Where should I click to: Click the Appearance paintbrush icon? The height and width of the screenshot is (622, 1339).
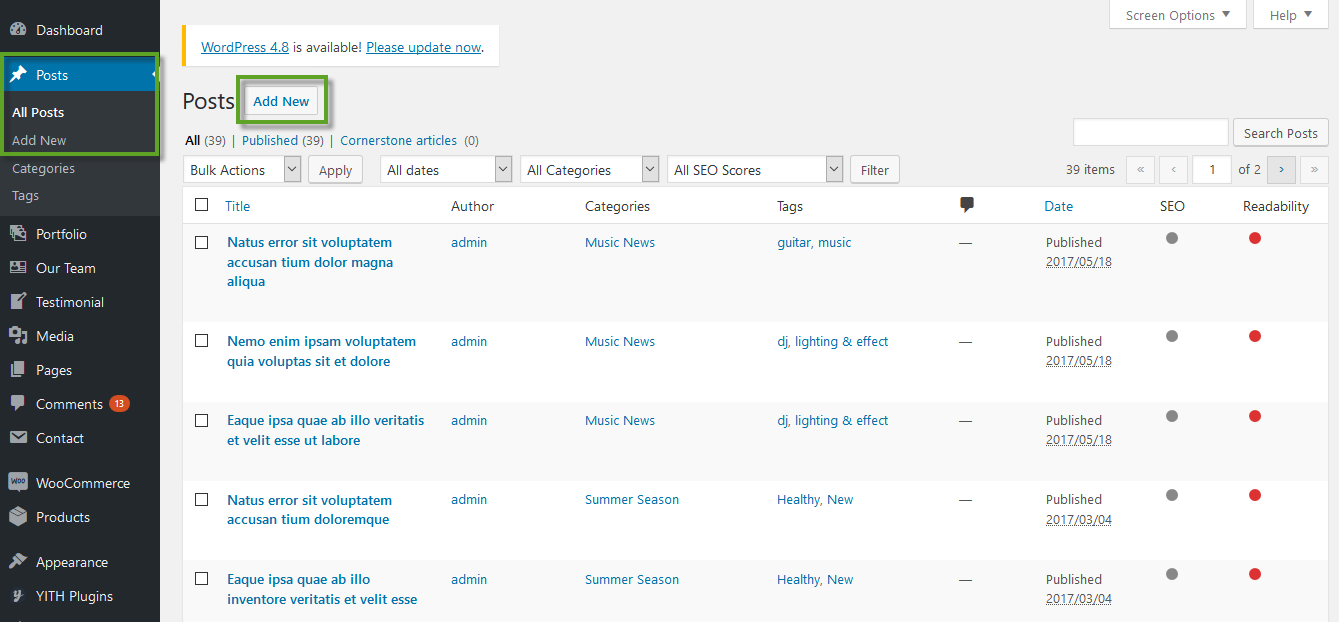(x=18, y=562)
